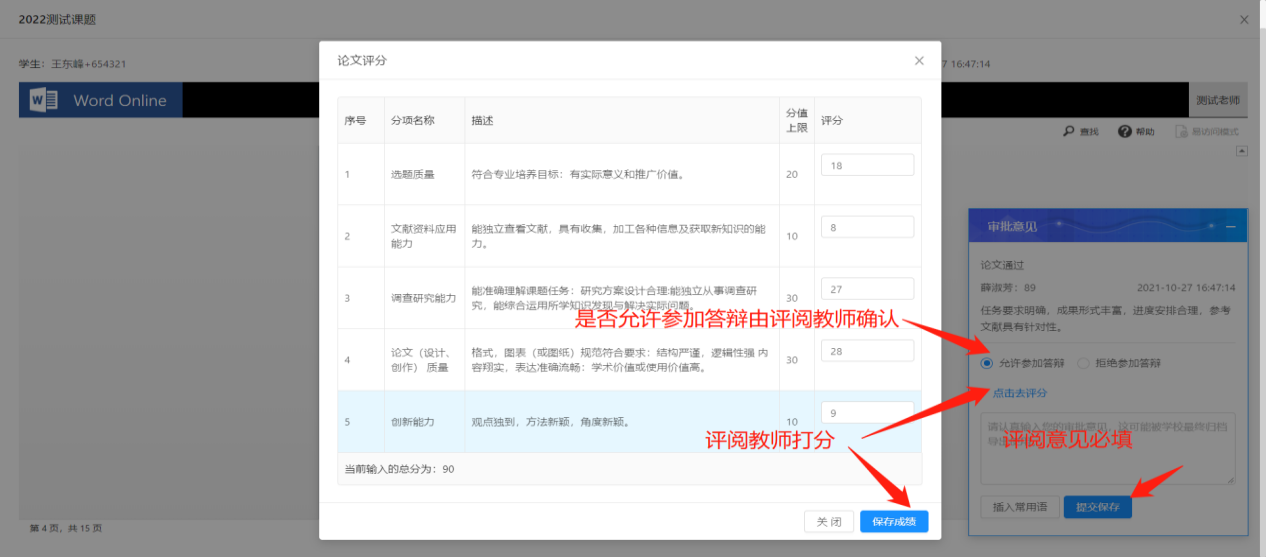The width and height of the screenshot is (1266, 557).
Task: Click the 关闭 button in dialog
Action: click(829, 521)
